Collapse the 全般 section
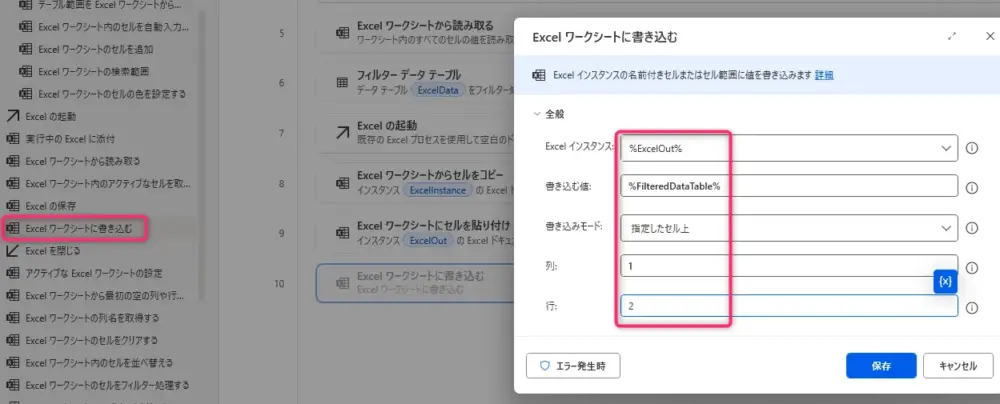 pyautogui.click(x=537, y=114)
